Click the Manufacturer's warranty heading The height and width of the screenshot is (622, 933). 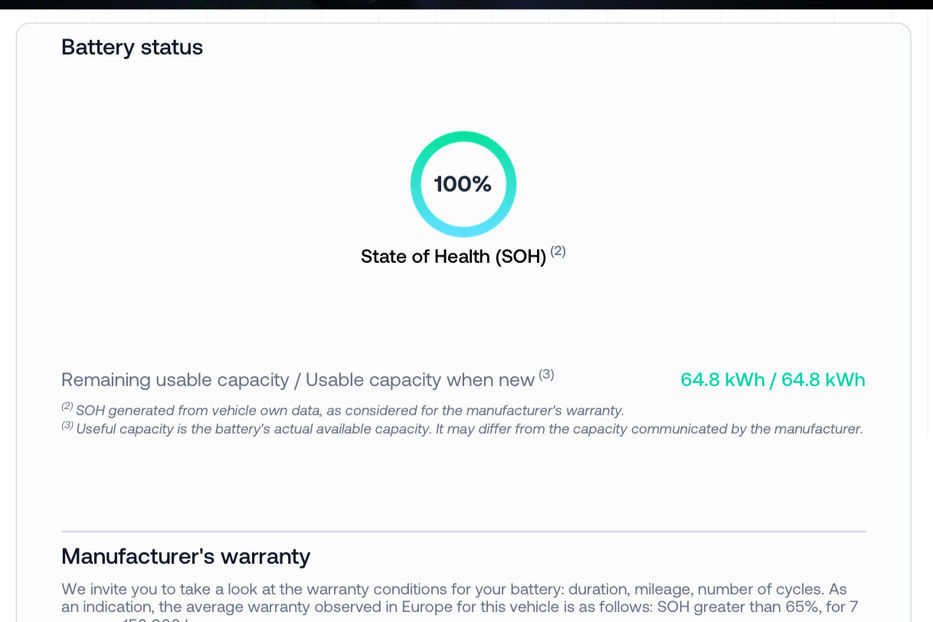click(x=186, y=556)
